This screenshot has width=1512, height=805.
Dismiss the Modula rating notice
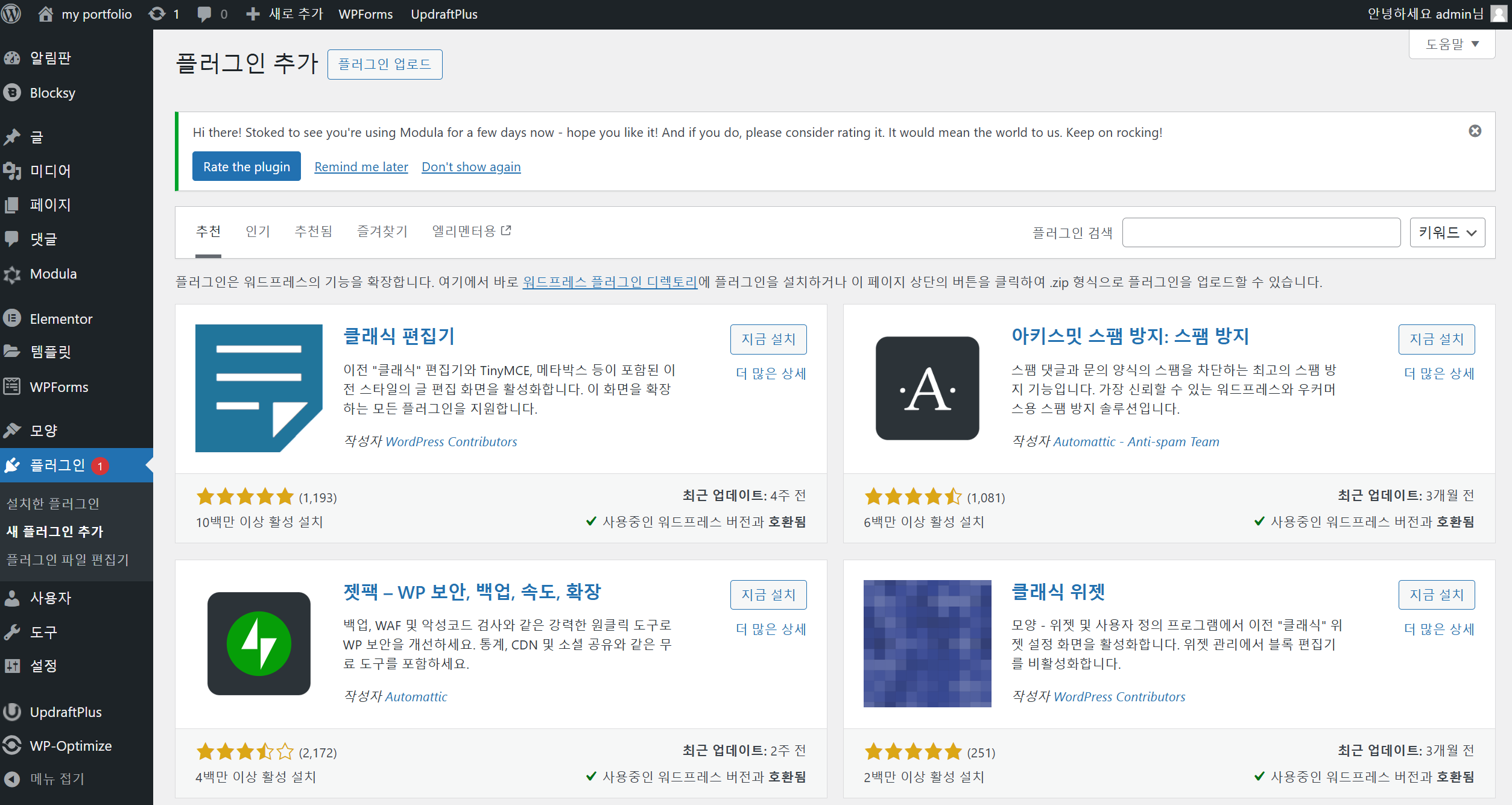click(1475, 131)
